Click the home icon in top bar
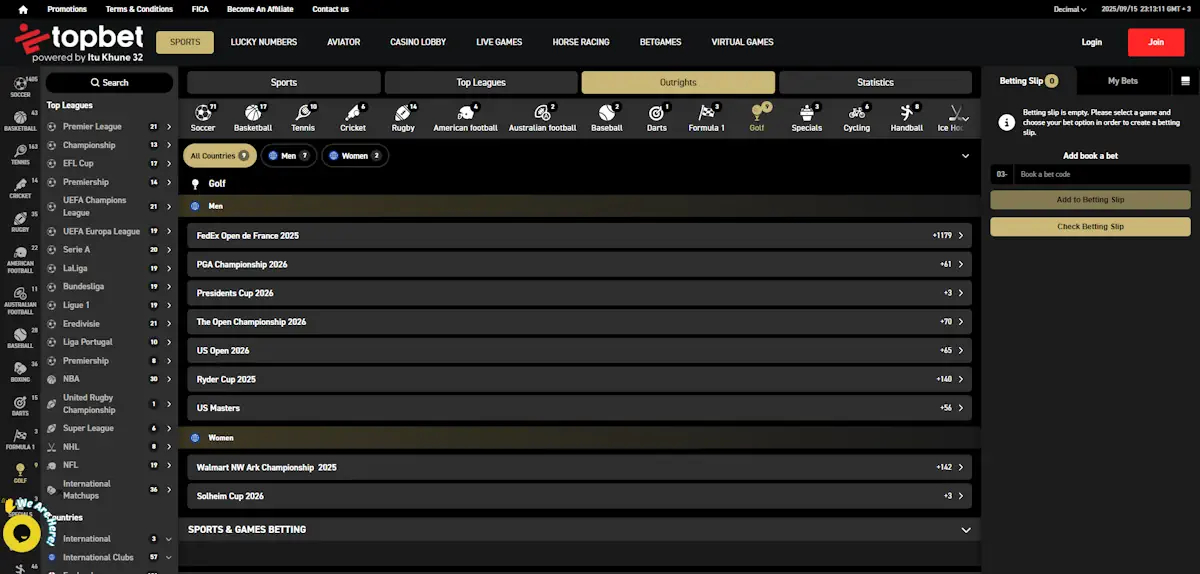The height and width of the screenshot is (574, 1200). (x=22, y=9)
